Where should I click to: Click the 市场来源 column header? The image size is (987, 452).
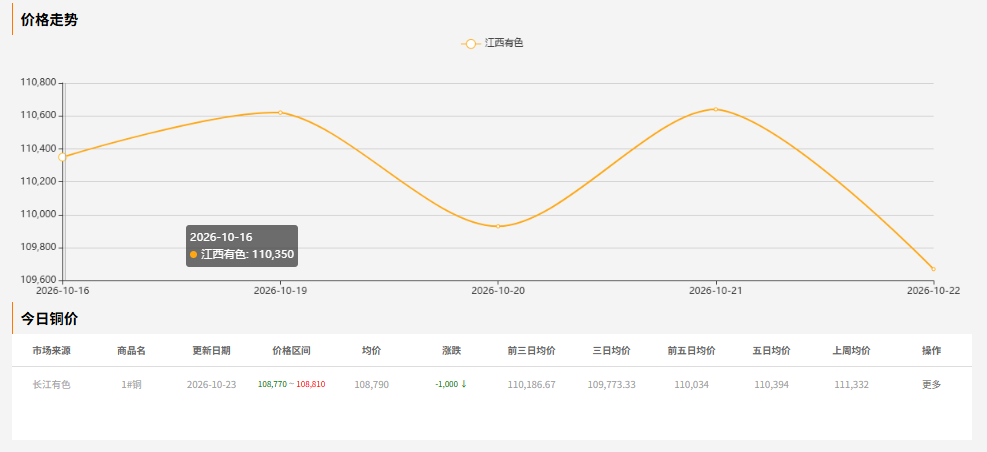(52, 351)
